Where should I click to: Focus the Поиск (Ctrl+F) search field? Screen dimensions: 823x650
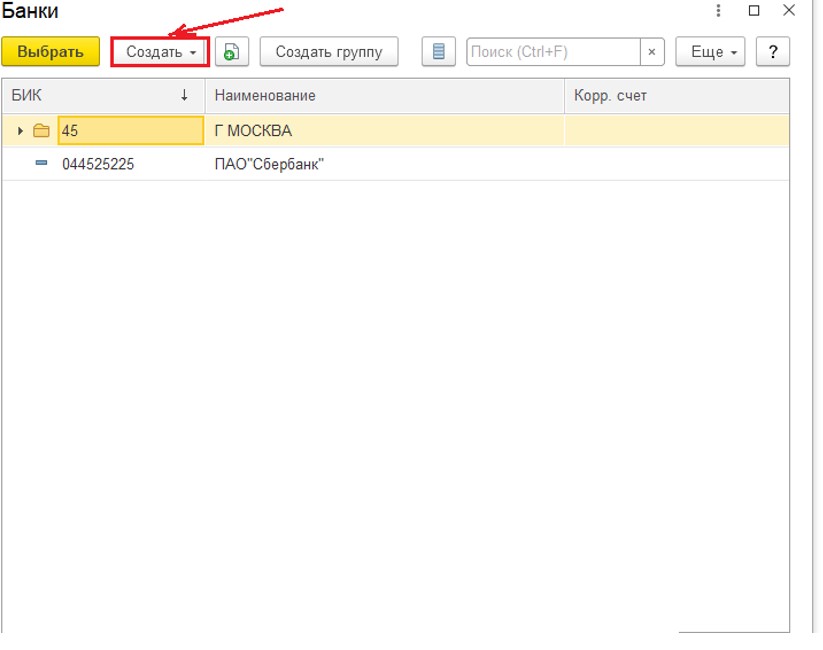point(552,52)
